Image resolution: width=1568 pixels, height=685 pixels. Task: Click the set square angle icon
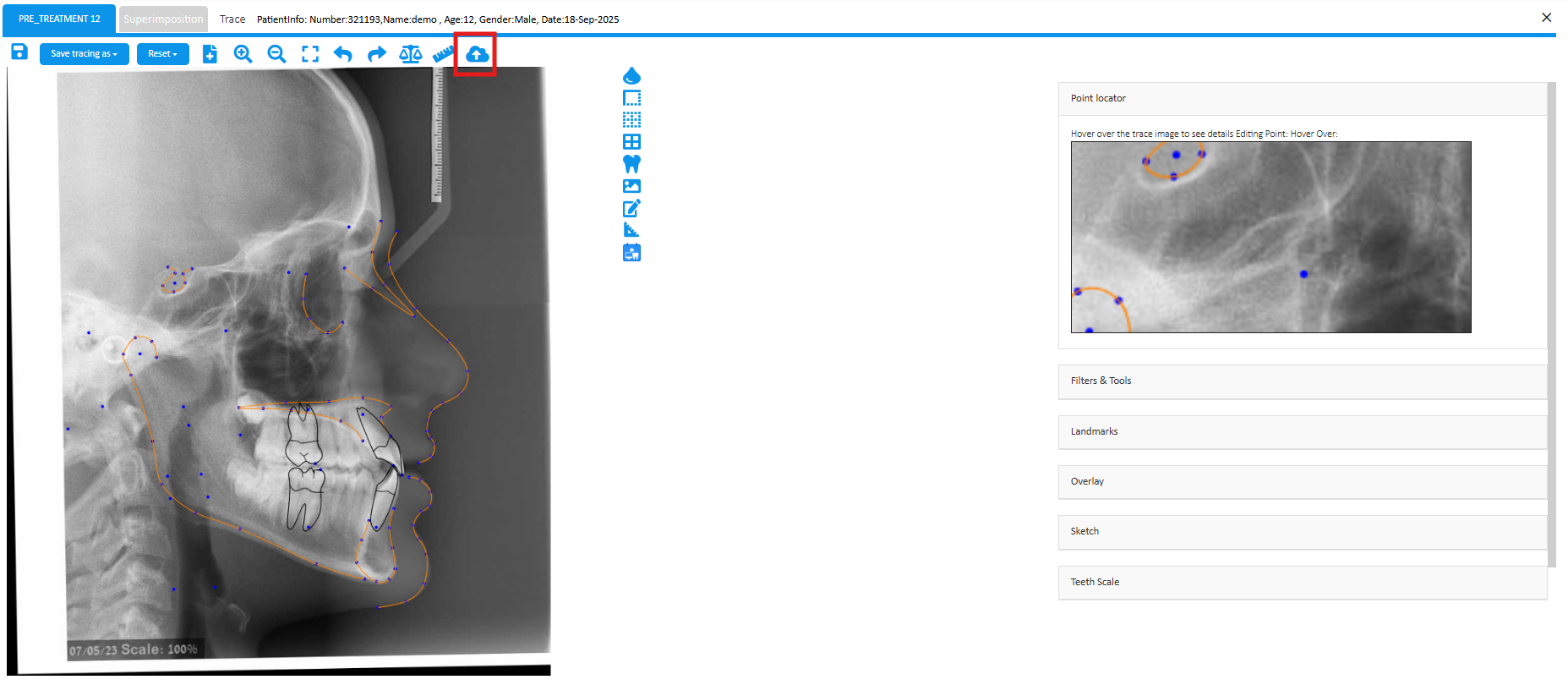(631, 230)
